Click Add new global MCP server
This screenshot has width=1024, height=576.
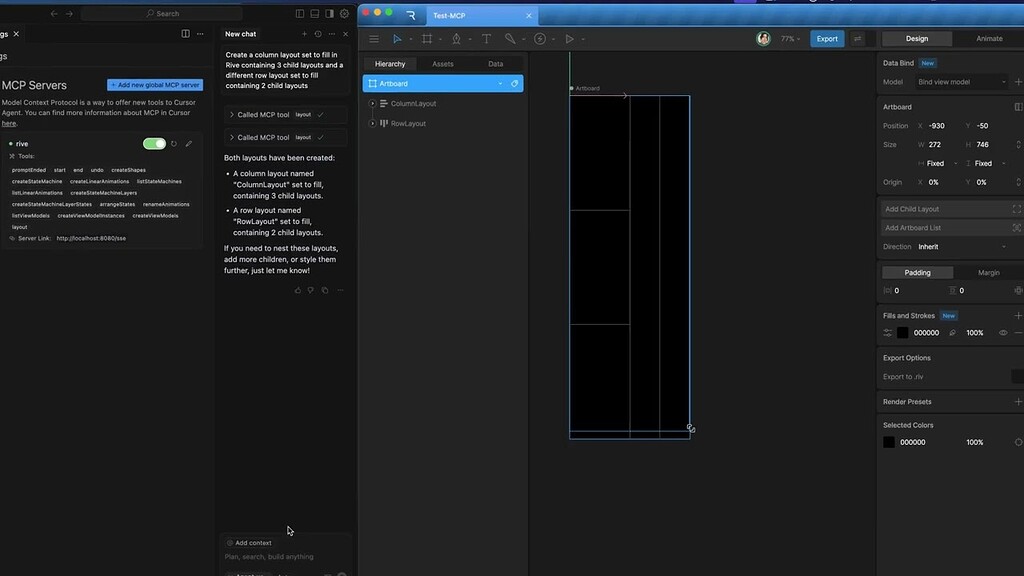click(x=157, y=84)
